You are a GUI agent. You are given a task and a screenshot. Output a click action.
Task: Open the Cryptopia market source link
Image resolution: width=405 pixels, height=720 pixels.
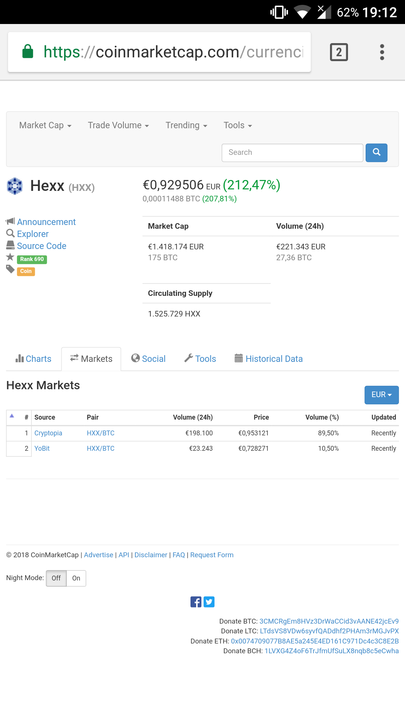coord(48,433)
